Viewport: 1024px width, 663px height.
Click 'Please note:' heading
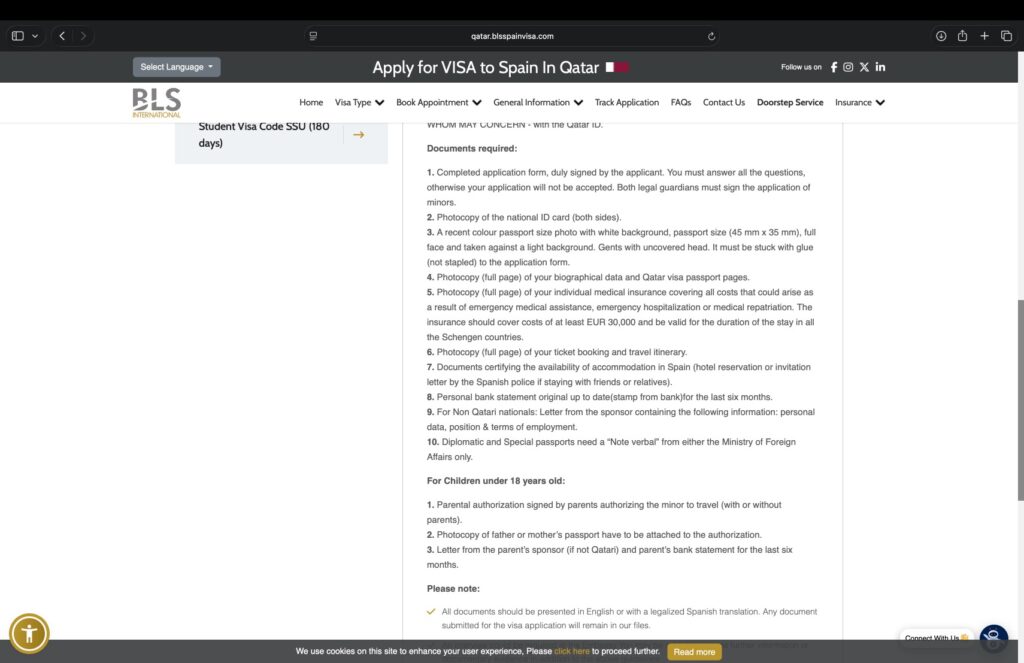click(x=453, y=589)
